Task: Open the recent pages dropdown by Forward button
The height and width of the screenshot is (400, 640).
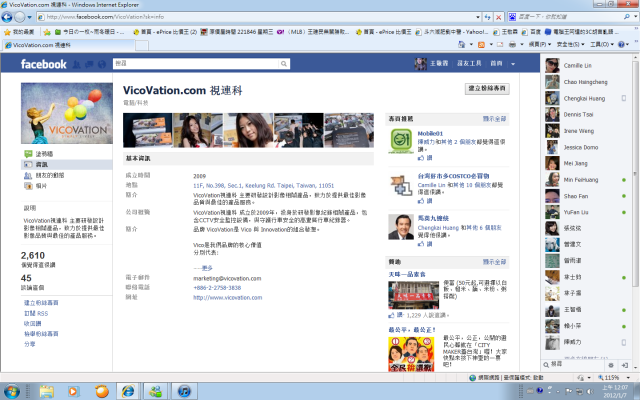Action: (x=29, y=18)
